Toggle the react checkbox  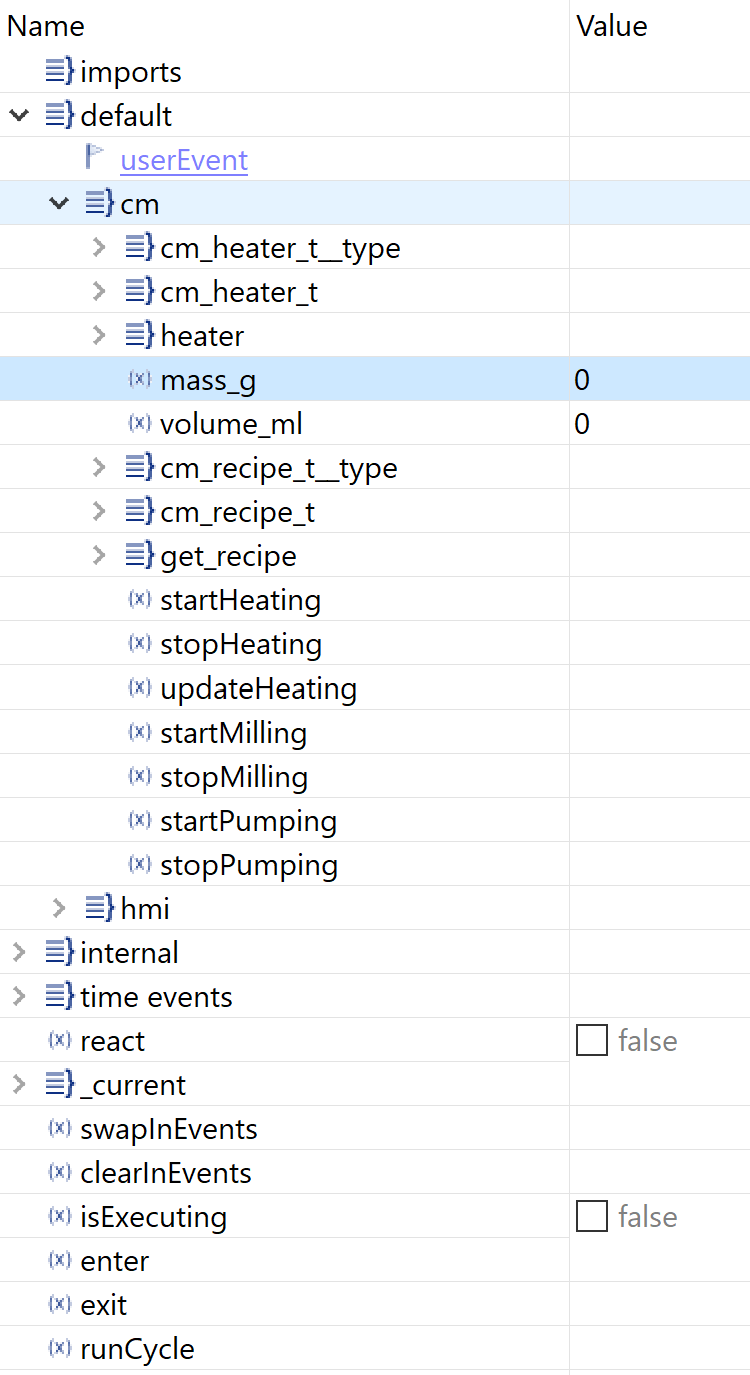591,1040
